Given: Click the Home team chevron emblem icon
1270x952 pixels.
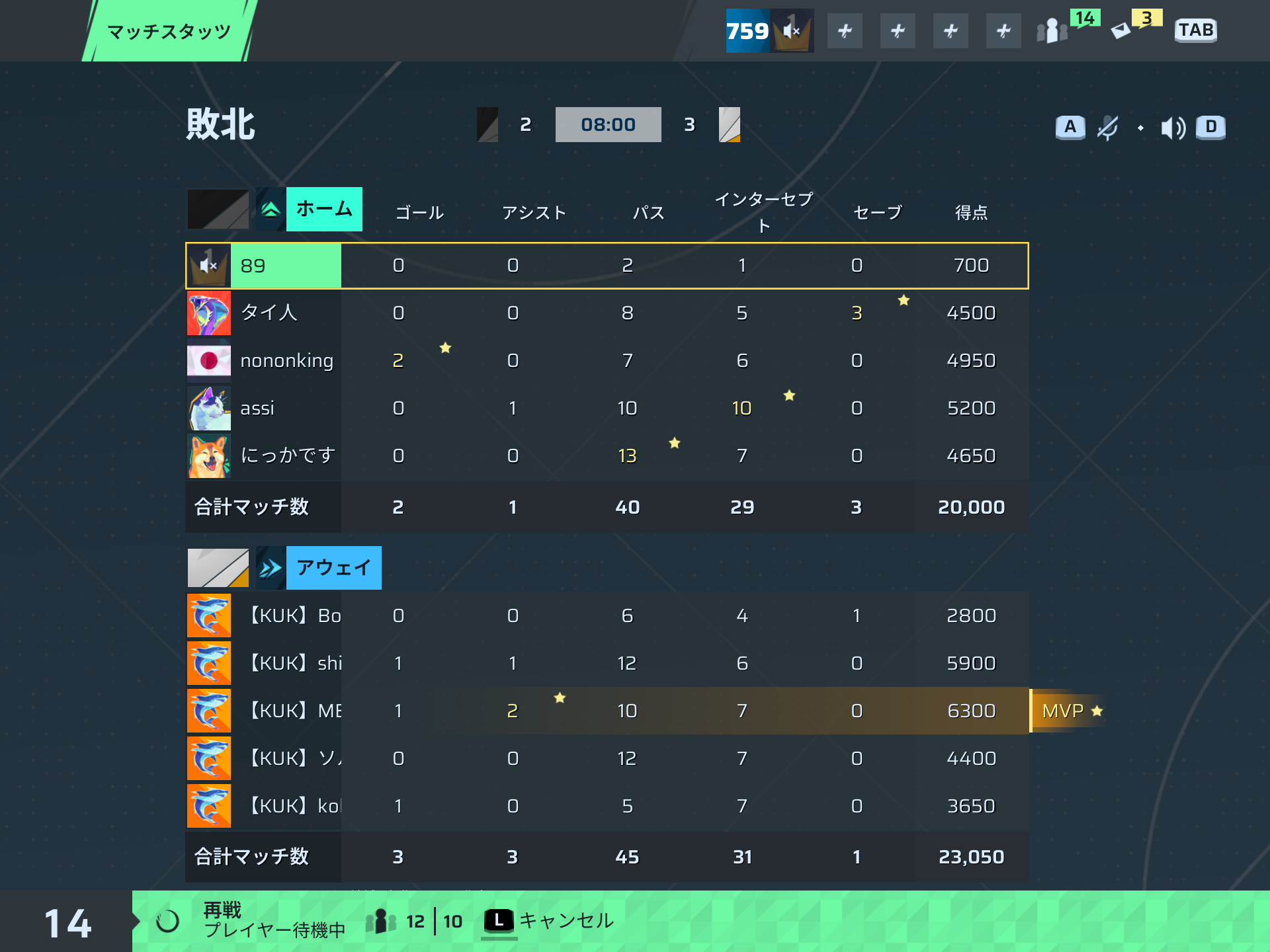Looking at the screenshot, I should coord(271,209).
